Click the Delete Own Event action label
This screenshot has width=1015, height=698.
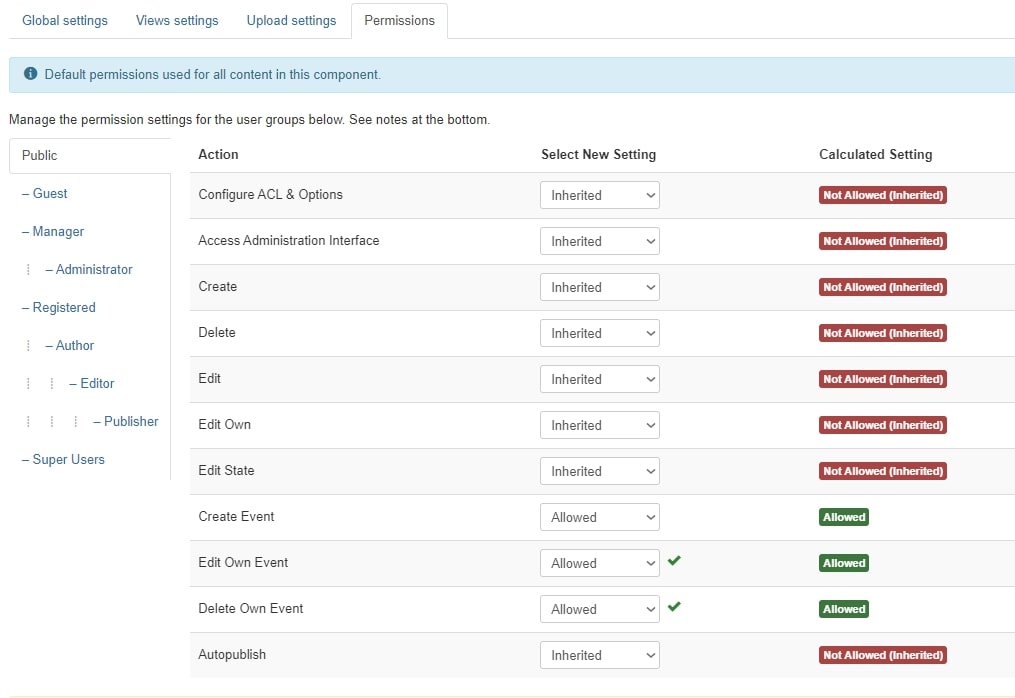point(251,608)
